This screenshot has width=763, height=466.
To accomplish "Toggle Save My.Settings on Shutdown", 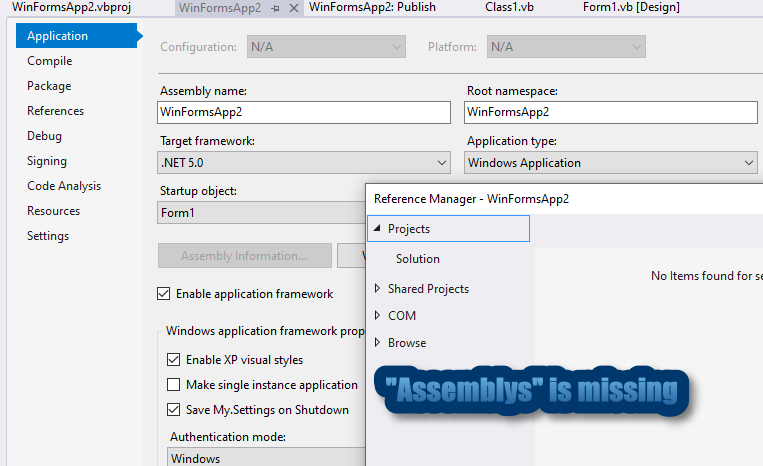I will tap(173, 410).
